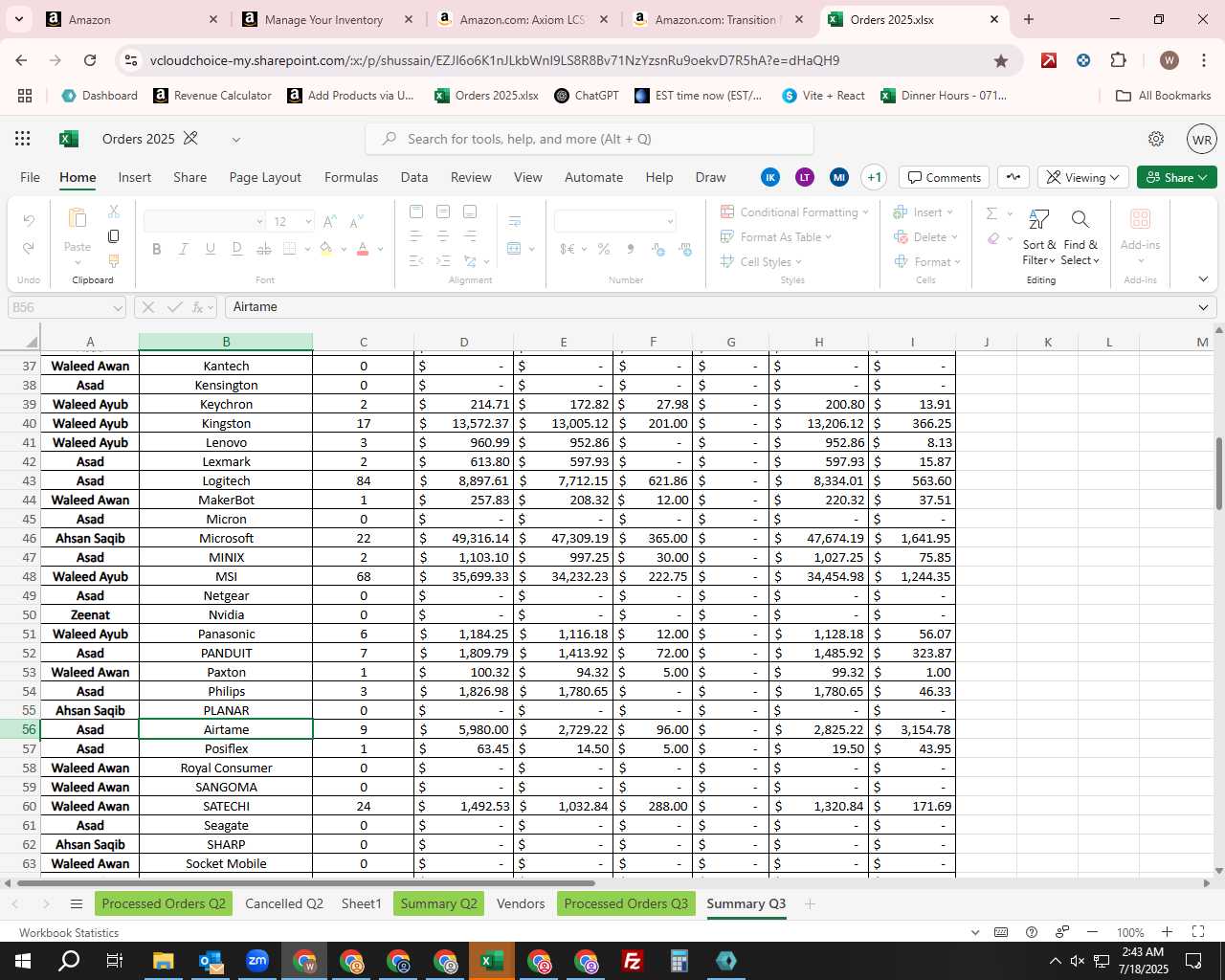Click the zoom out minus icon
The width and height of the screenshot is (1225, 980).
[1092, 932]
